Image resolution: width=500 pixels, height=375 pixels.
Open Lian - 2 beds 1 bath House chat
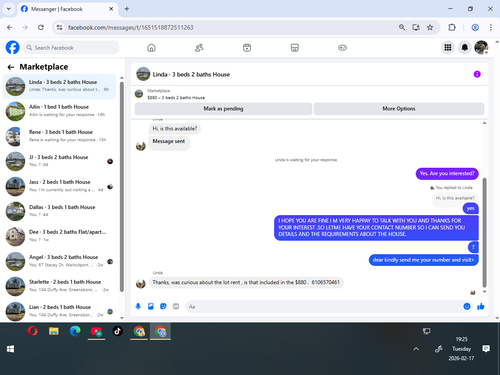(x=59, y=311)
